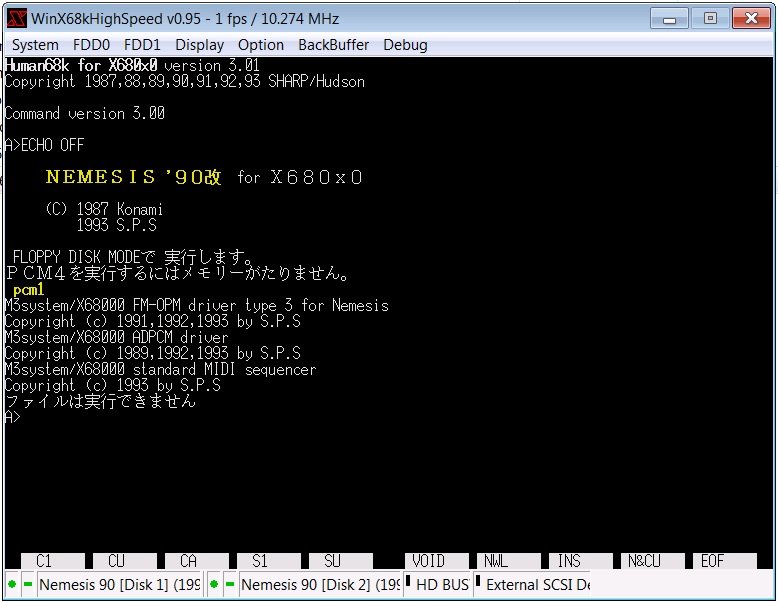Screen dimensions: 778x602
Task: Click the C1 function key label
Action: click(x=44, y=562)
